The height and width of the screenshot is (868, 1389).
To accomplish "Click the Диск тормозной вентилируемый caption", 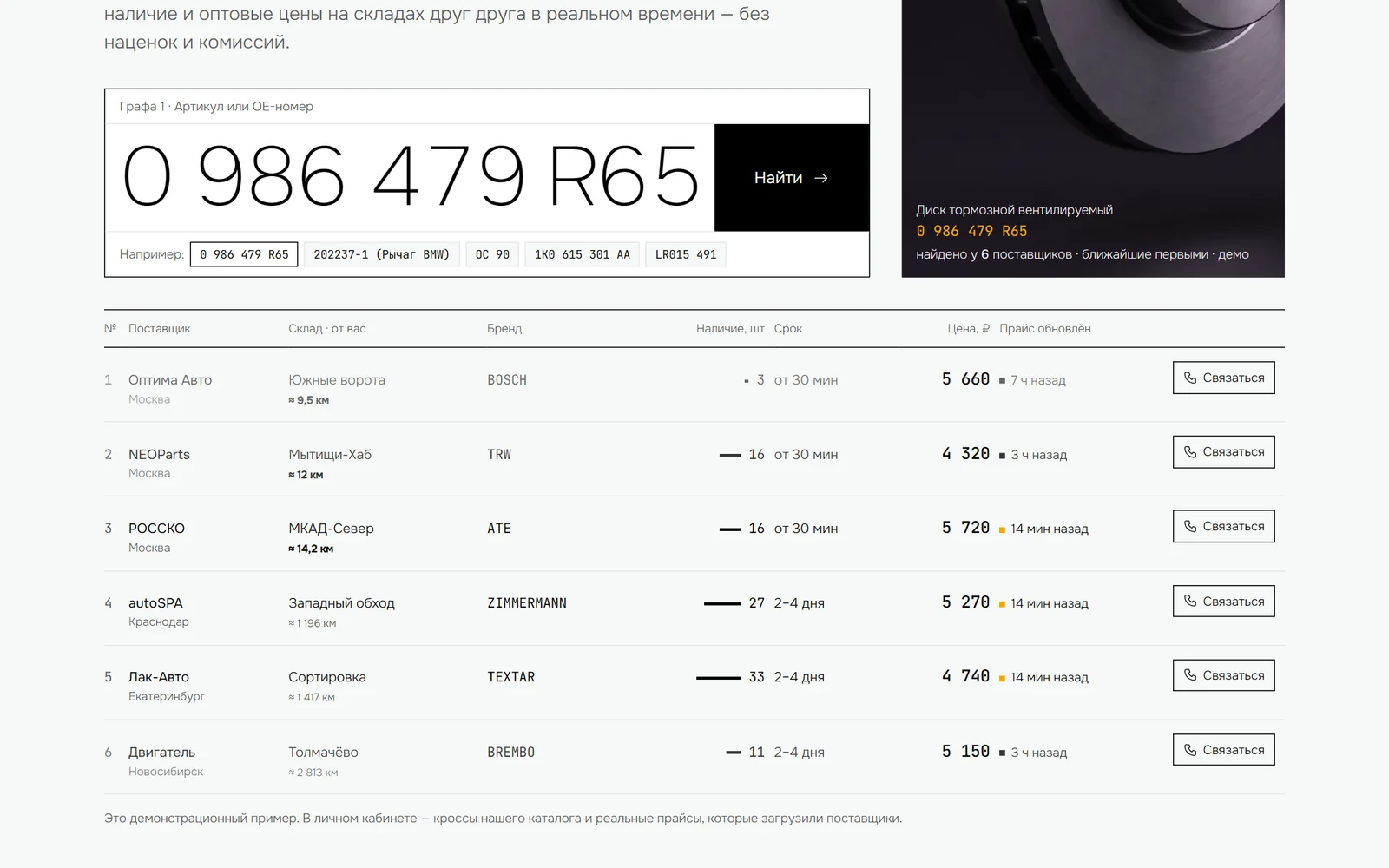I will click(1014, 210).
